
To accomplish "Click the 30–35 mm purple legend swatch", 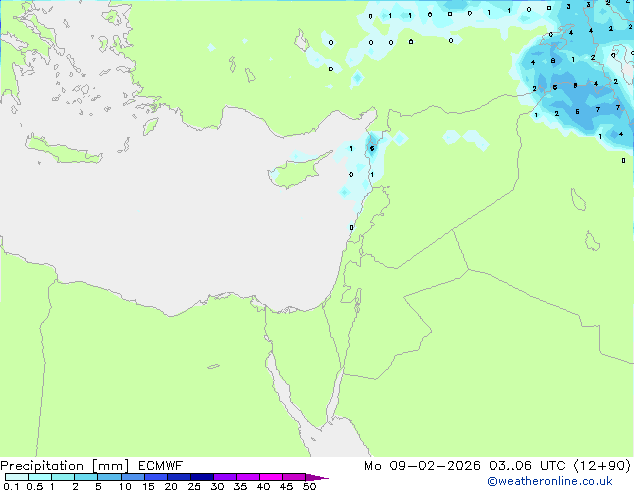I will point(224,477).
